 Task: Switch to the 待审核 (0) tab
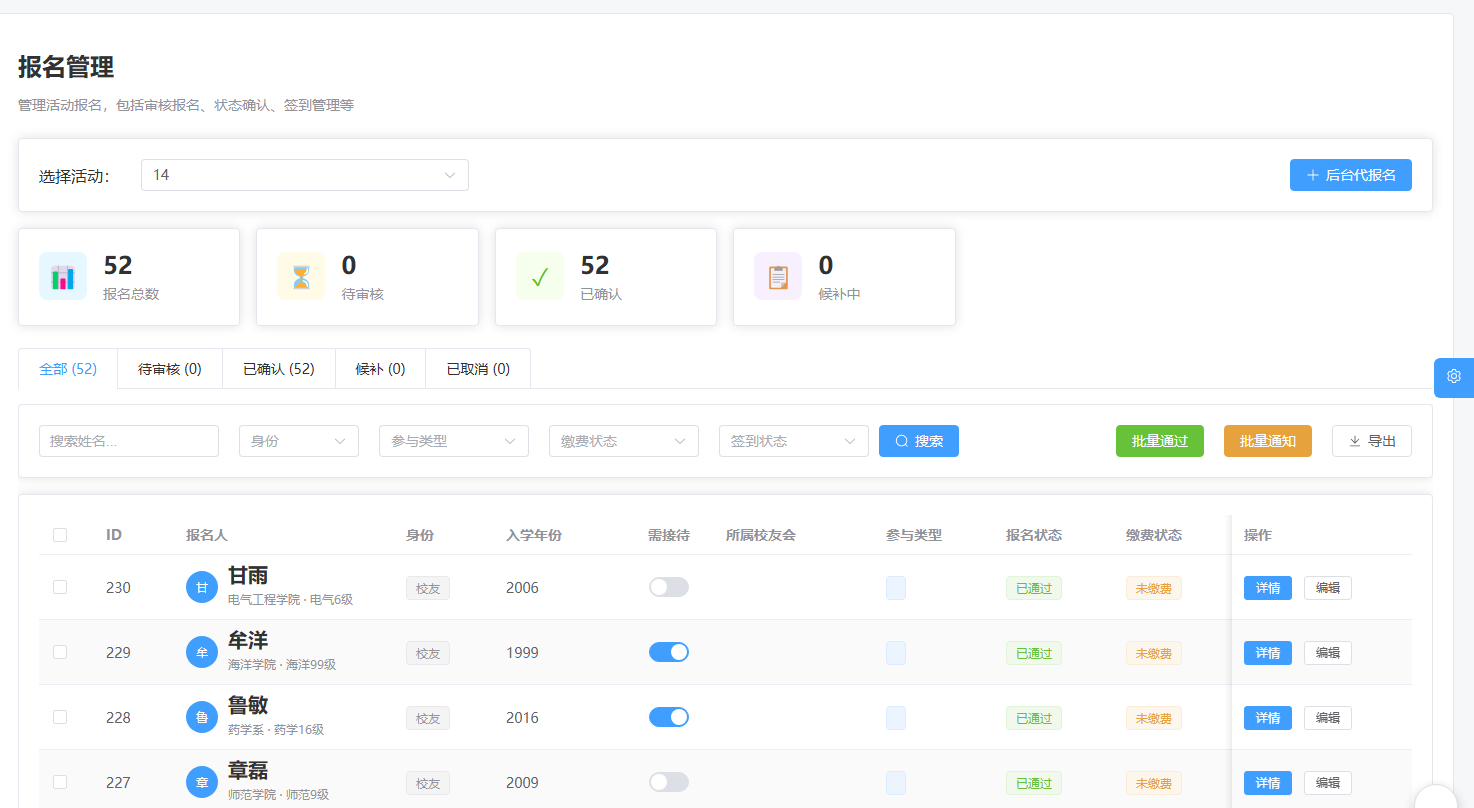(170, 369)
